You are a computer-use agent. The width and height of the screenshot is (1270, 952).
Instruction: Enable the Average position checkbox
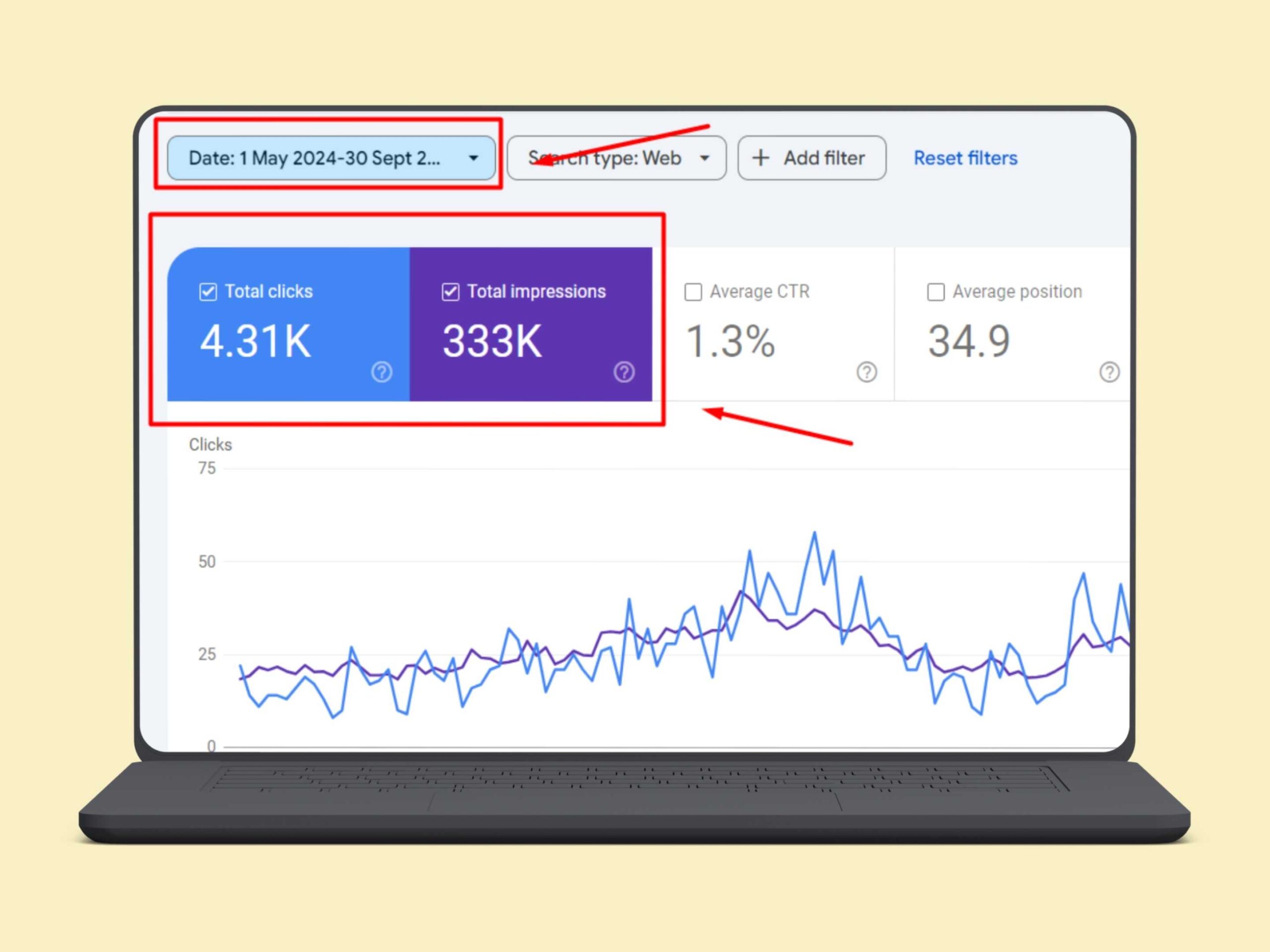pyautogui.click(x=936, y=292)
